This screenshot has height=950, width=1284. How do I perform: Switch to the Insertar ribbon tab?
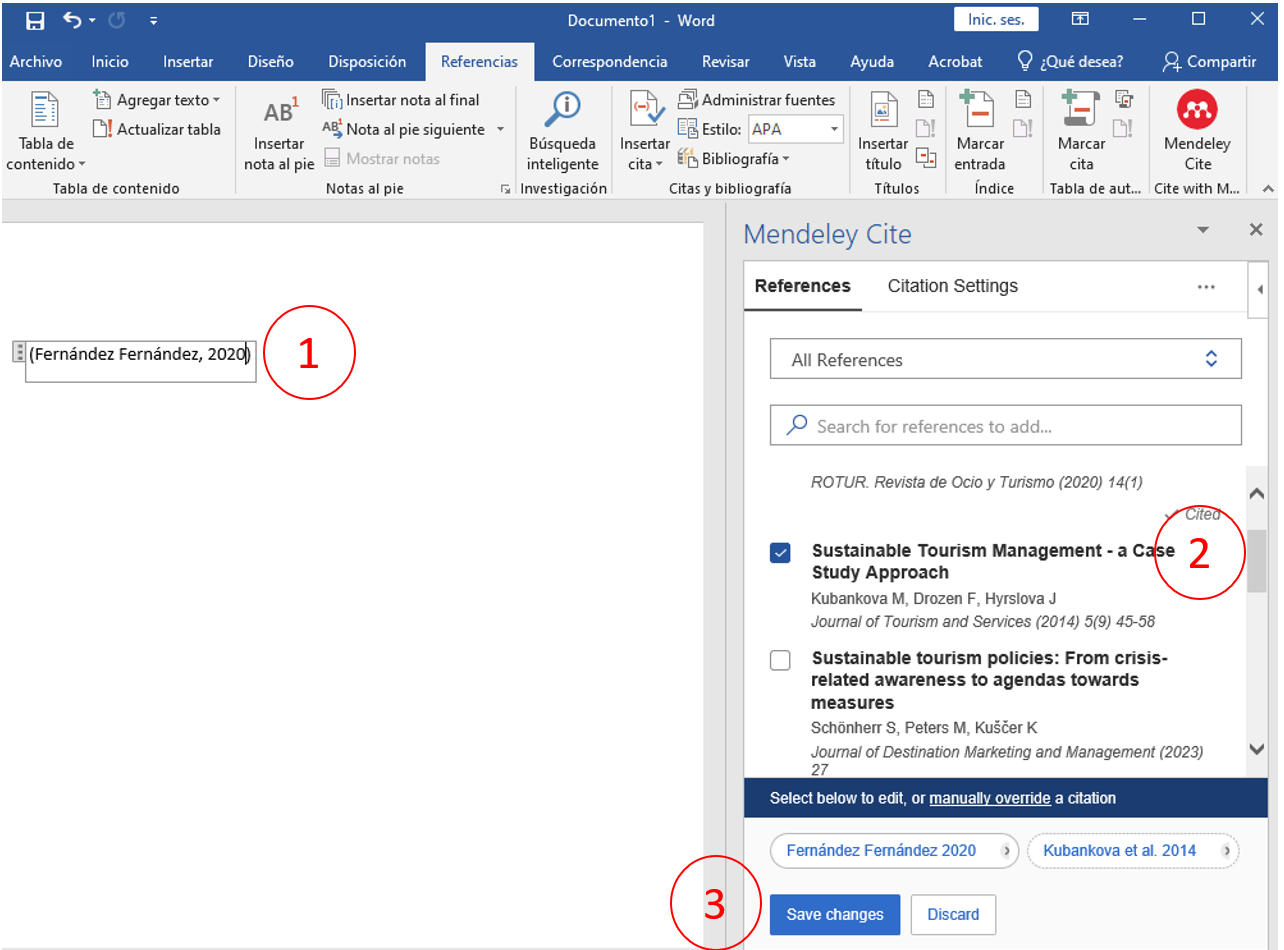pos(189,62)
